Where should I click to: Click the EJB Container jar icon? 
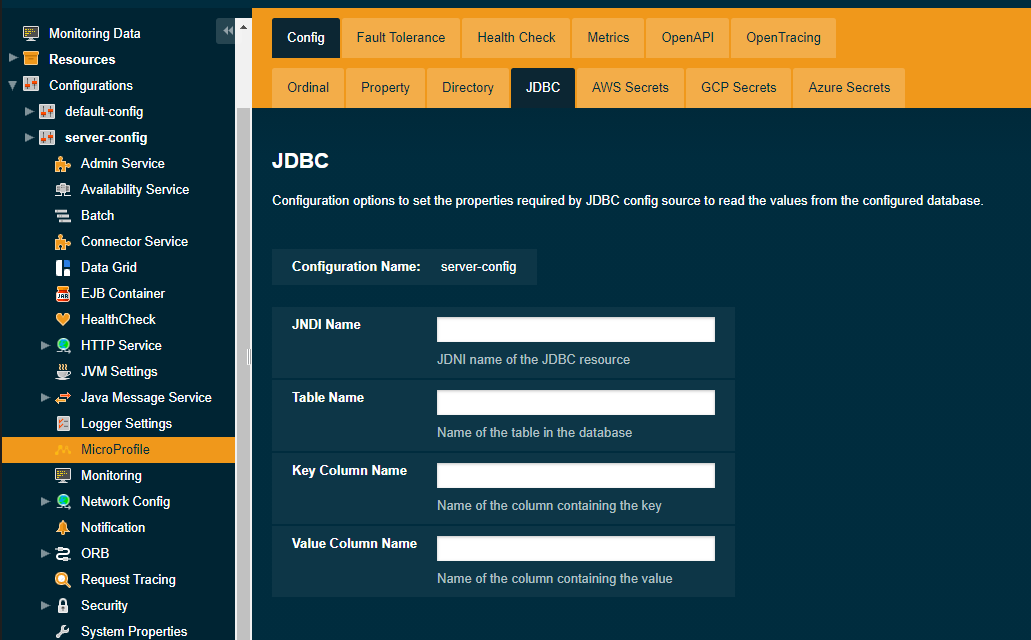(x=63, y=294)
